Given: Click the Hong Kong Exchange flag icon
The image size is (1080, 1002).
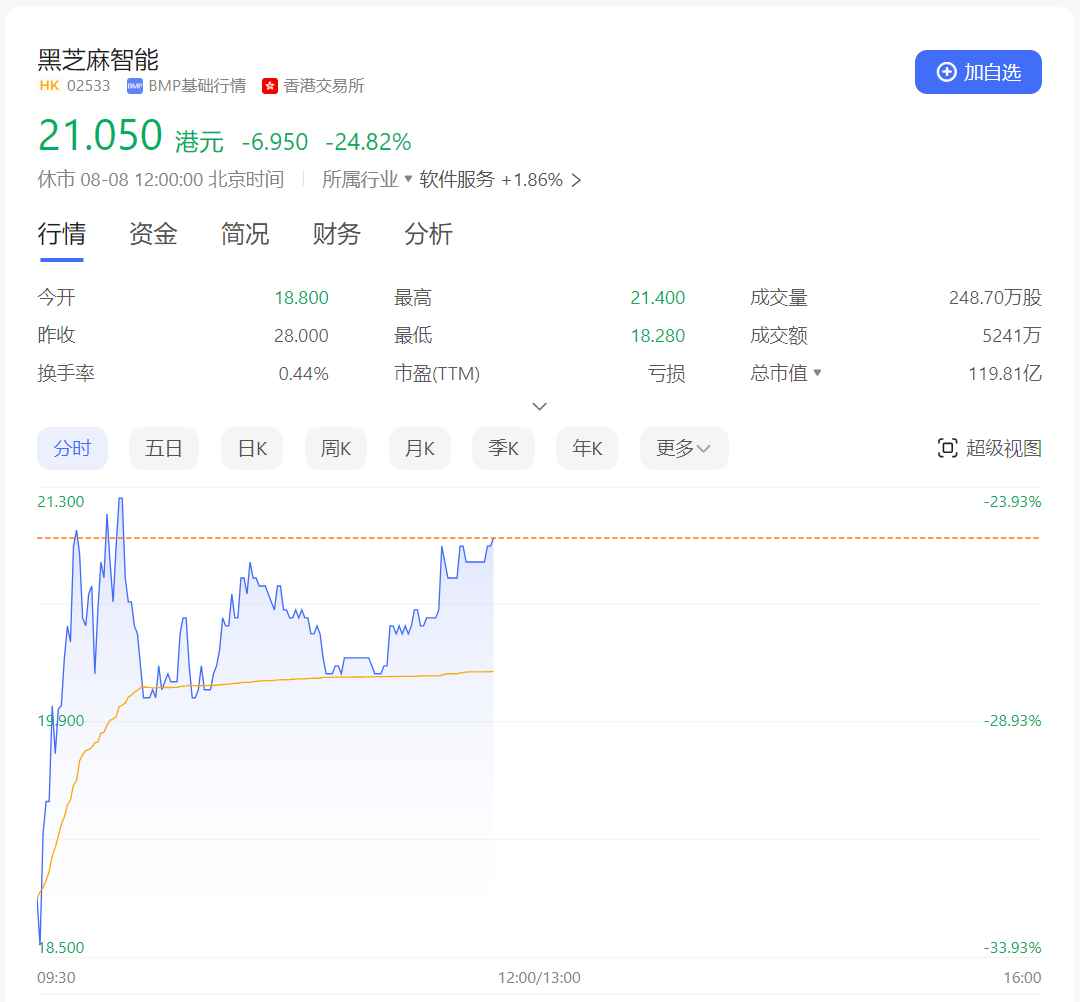Looking at the screenshot, I should click(x=270, y=86).
